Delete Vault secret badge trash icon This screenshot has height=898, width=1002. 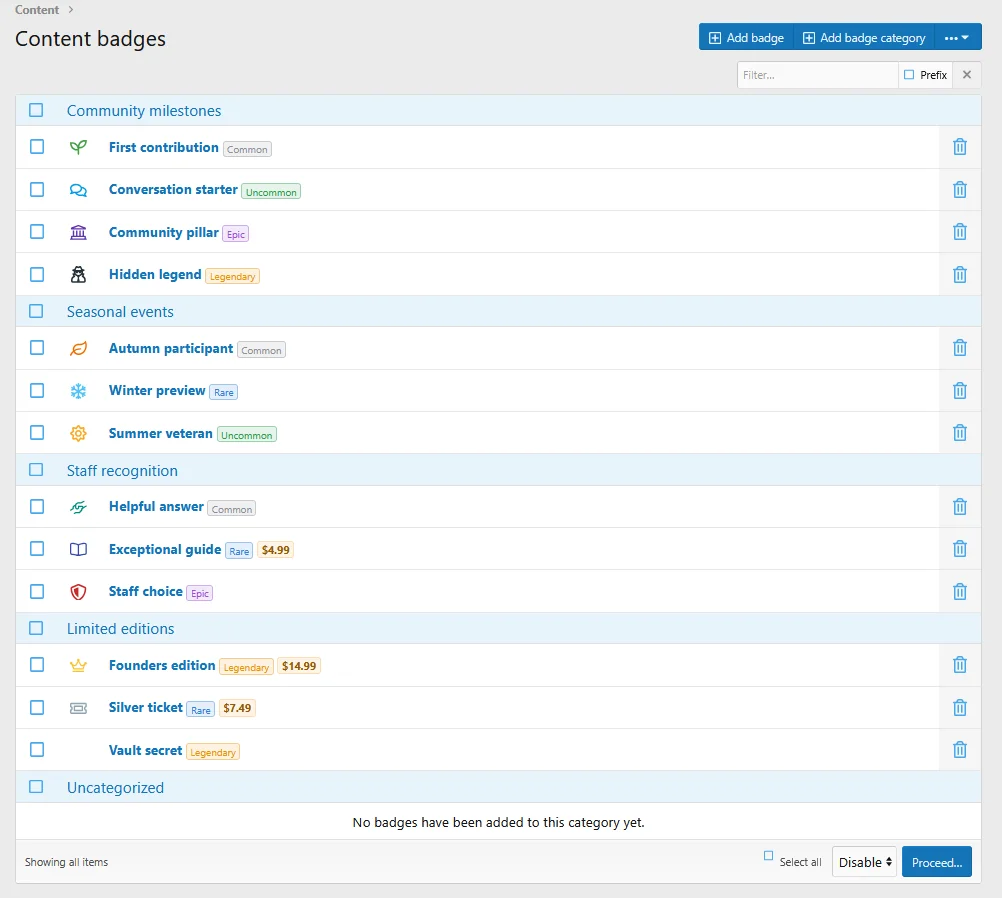(x=959, y=750)
